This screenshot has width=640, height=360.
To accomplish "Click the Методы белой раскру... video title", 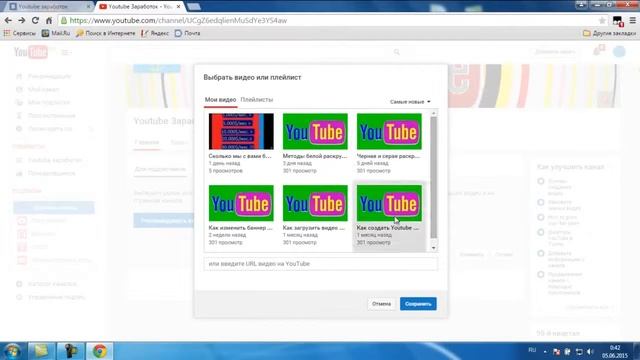I will (x=315, y=156).
